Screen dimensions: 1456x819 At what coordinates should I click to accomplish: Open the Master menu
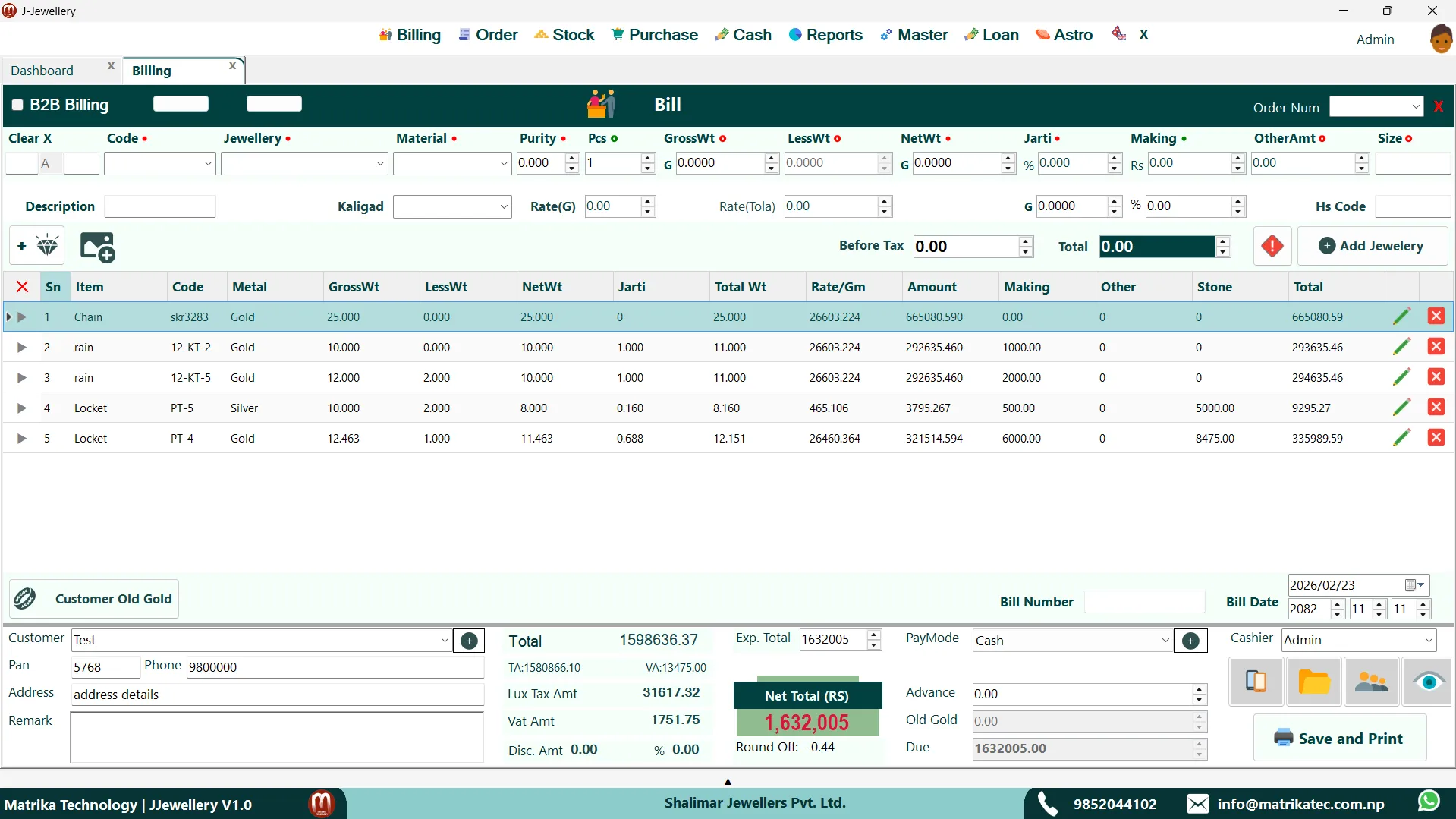(914, 35)
